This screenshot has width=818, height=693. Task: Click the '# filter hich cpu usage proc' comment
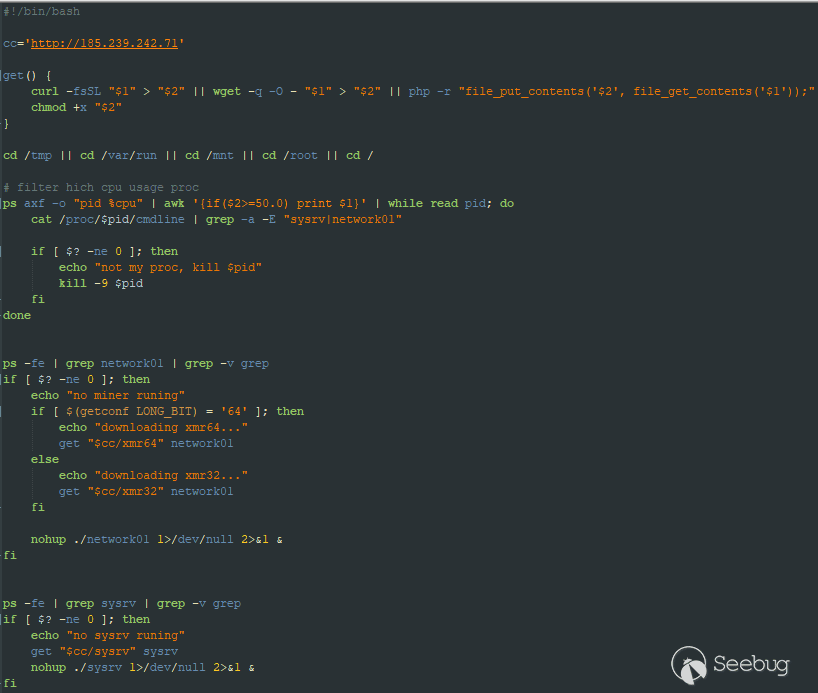click(x=101, y=187)
